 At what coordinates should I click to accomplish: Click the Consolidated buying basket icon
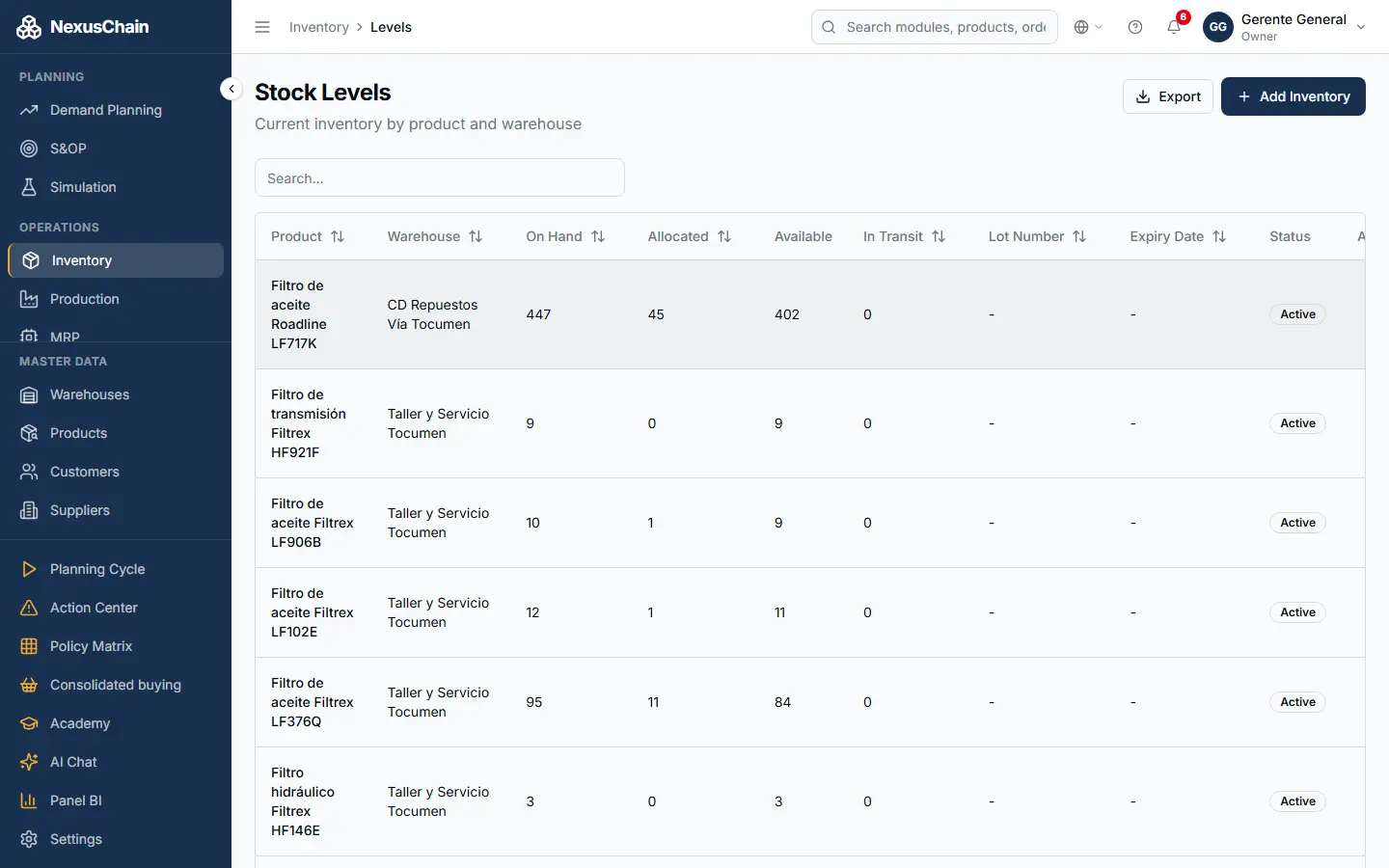point(29,685)
